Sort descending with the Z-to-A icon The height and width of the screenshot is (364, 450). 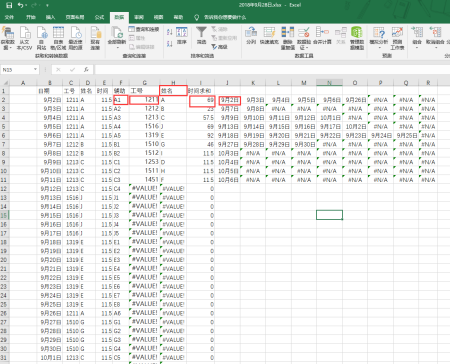pyautogui.click(x=170, y=43)
